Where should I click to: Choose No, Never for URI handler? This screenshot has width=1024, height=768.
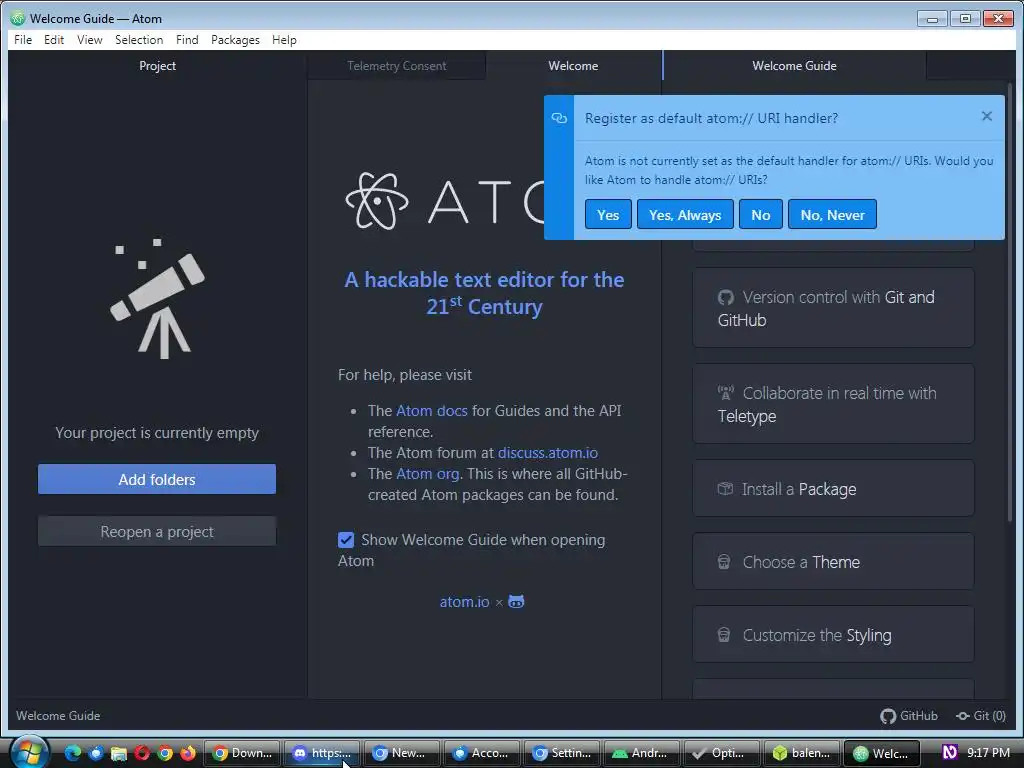[x=833, y=214]
